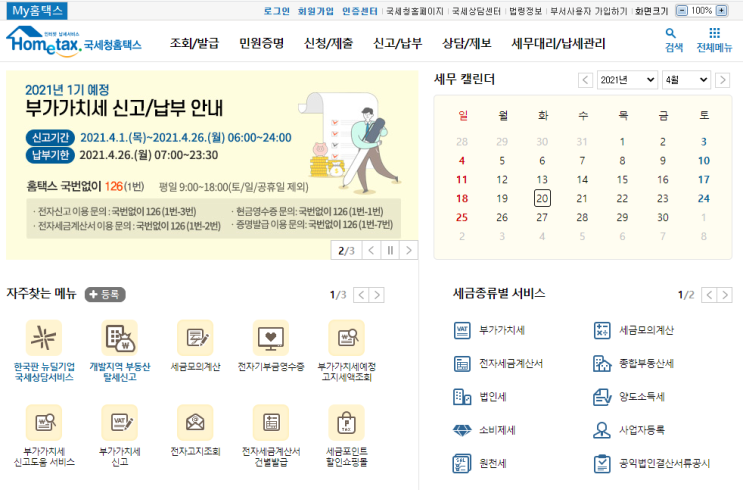Show next banner slide

408,250
